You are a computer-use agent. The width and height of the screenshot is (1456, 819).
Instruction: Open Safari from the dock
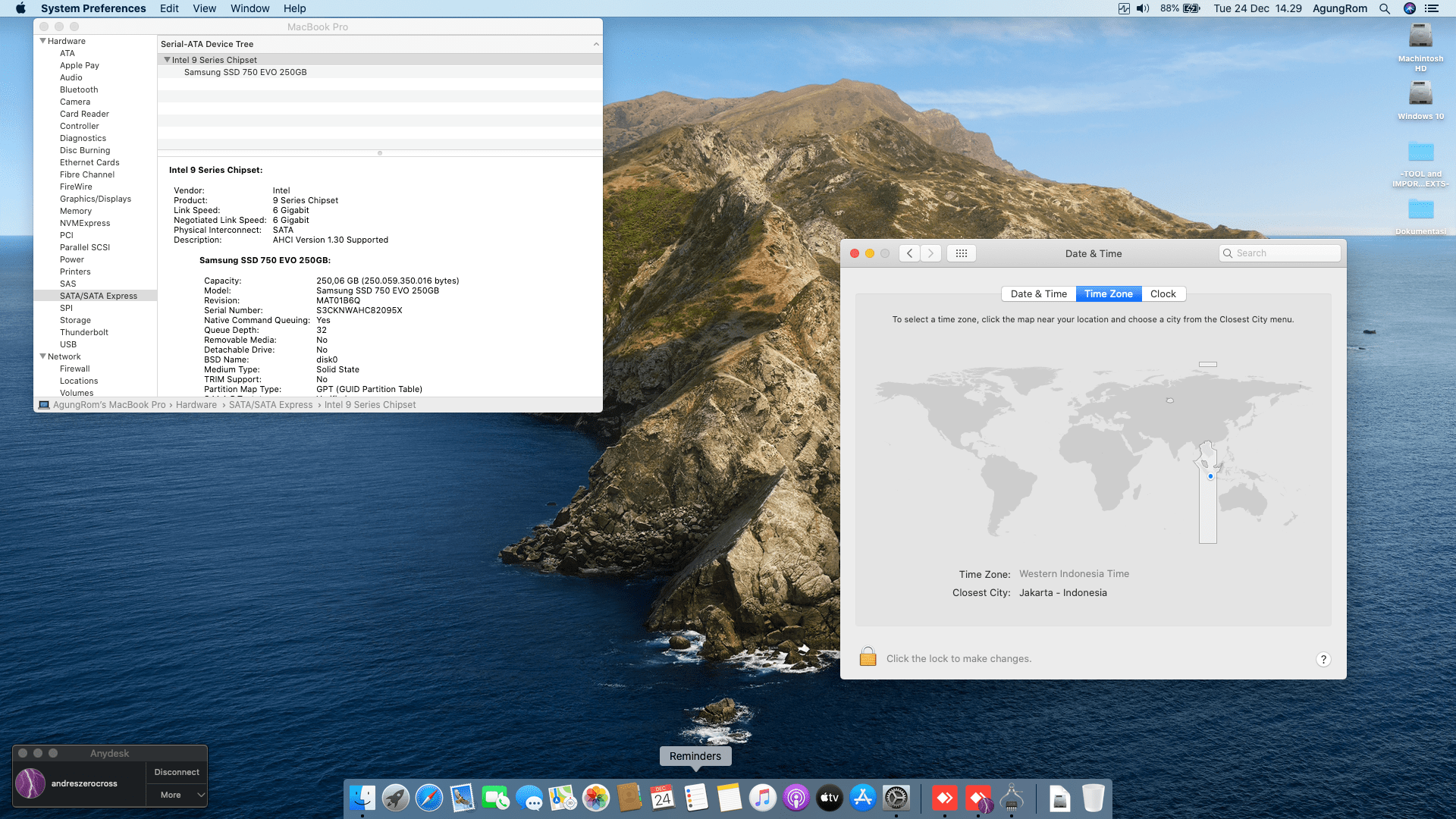tap(428, 798)
